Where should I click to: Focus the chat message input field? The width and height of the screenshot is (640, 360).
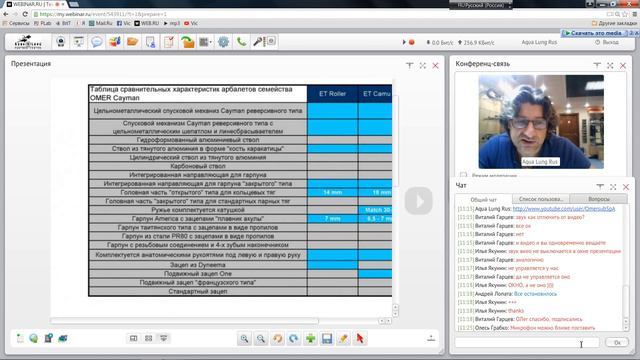527,342
